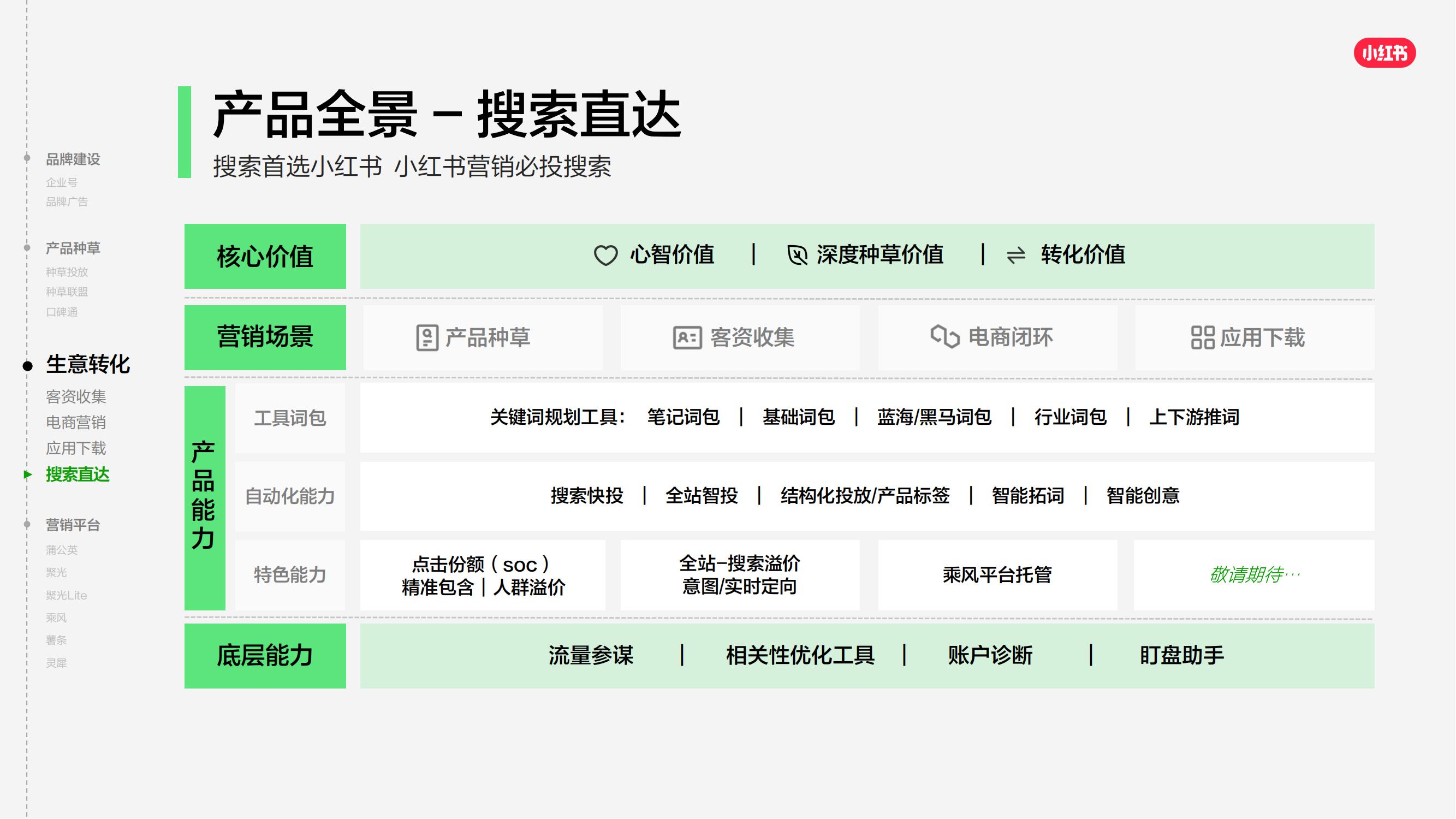The height and width of the screenshot is (819, 1456).
Task: Click the linked hexagon icon beside 电商闭环
Action: click(944, 337)
